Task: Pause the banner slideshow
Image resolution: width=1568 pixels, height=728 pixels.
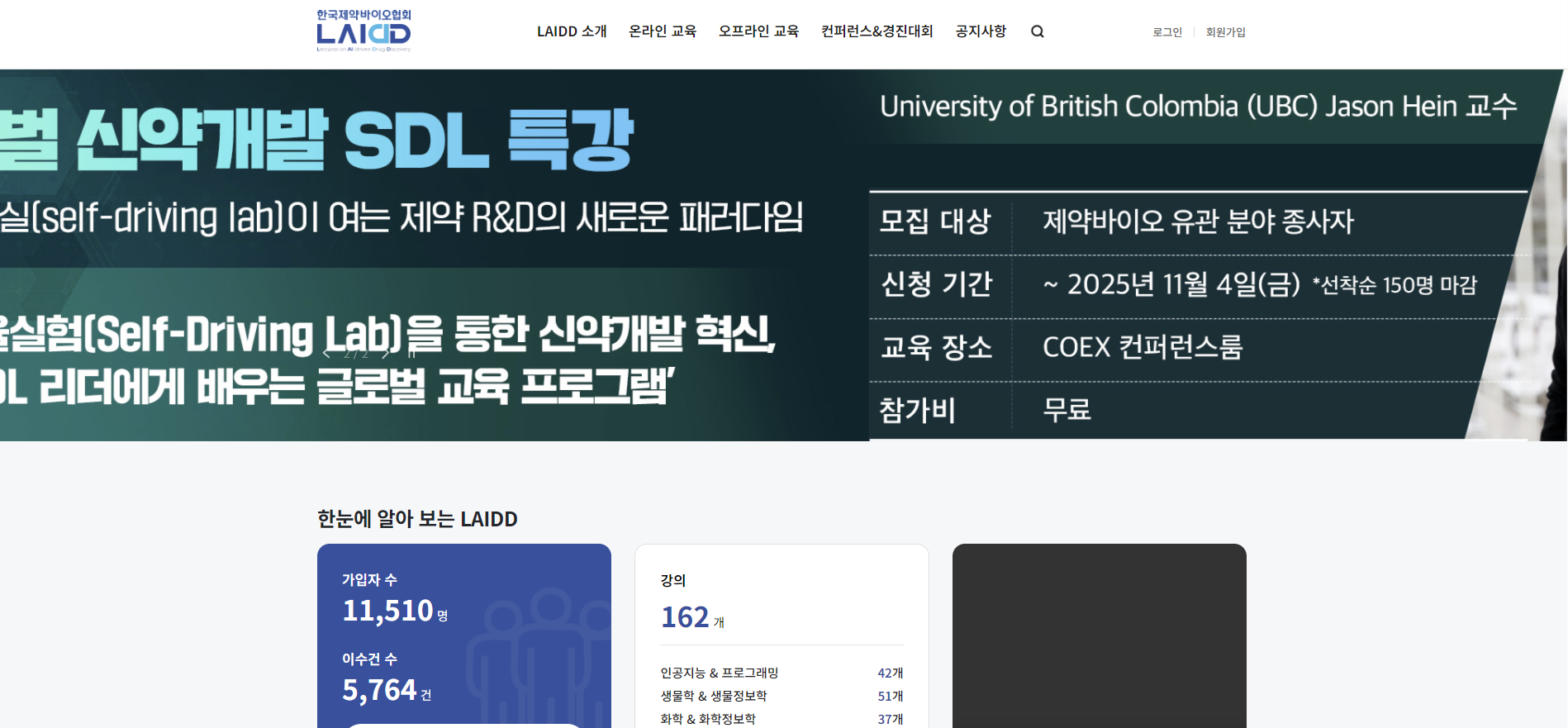Action: [x=411, y=354]
